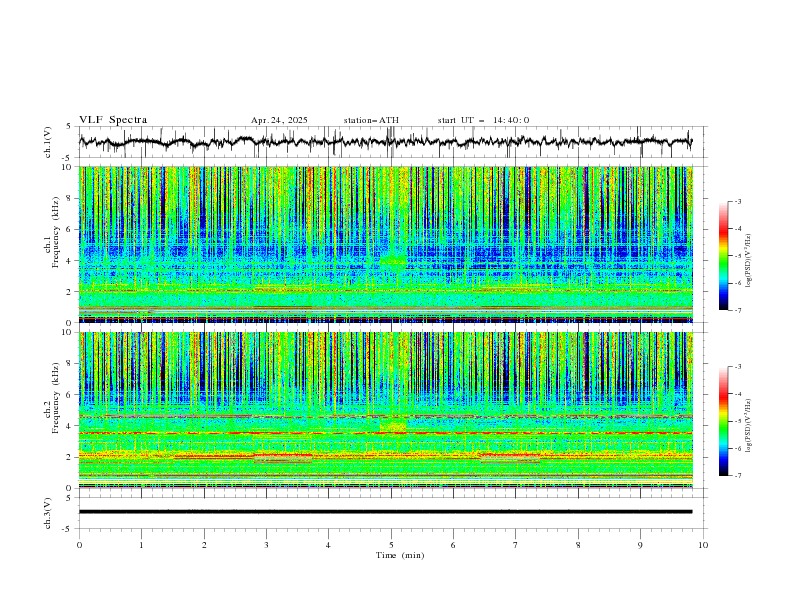Click the "-7" label on ch.2 colorbar
This screenshot has height=612, width=792.
pos(737,475)
